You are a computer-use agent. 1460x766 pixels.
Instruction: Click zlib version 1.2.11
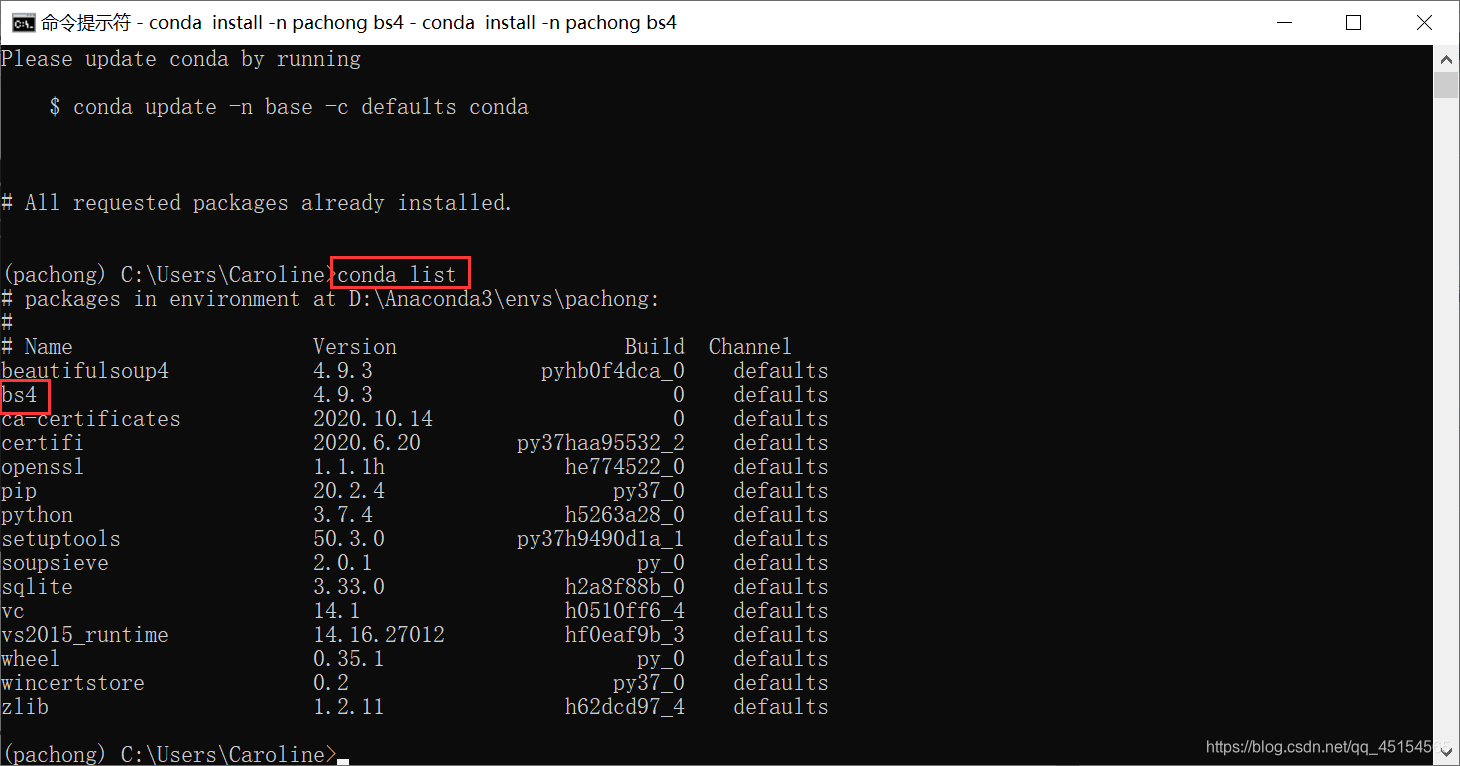point(349,707)
